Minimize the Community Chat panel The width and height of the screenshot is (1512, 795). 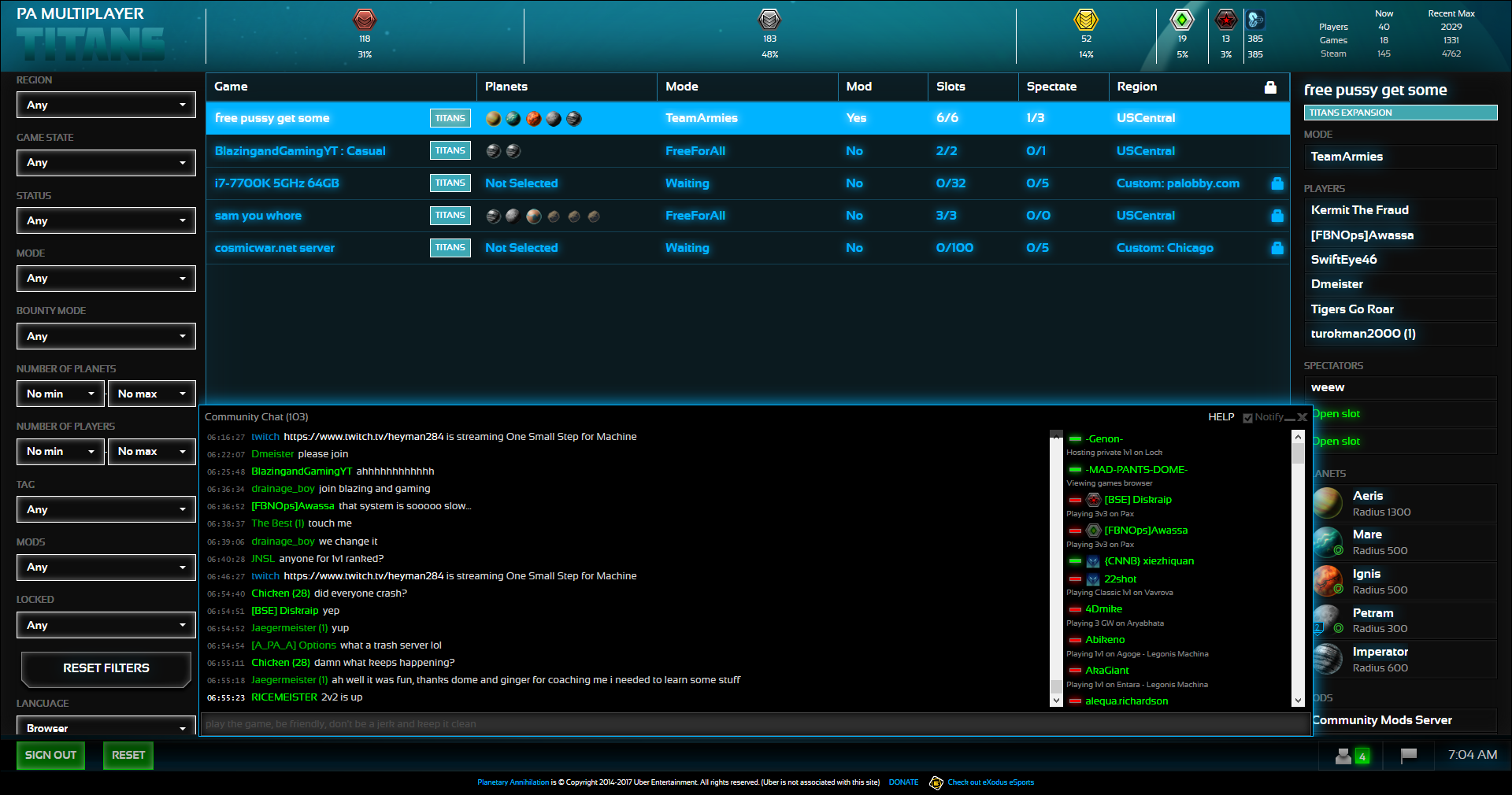(1290, 418)
